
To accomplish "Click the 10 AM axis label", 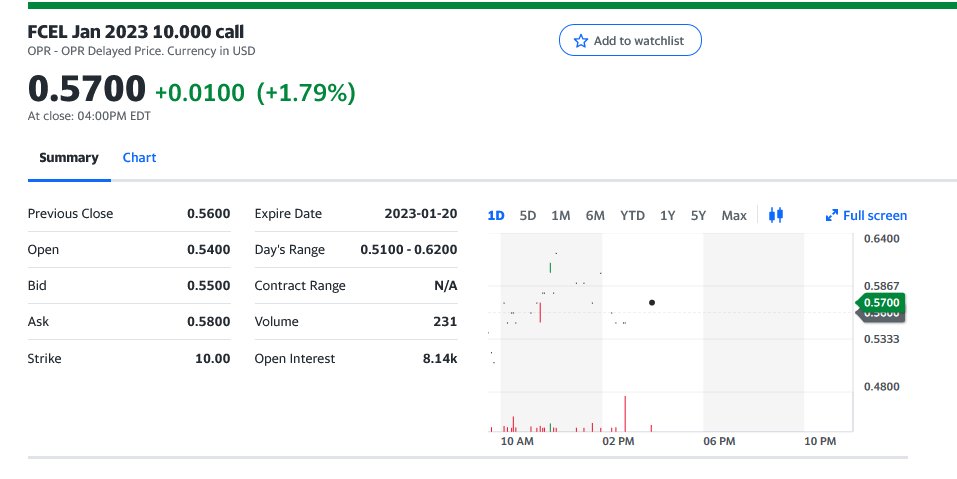I will (x=517, y=441).
